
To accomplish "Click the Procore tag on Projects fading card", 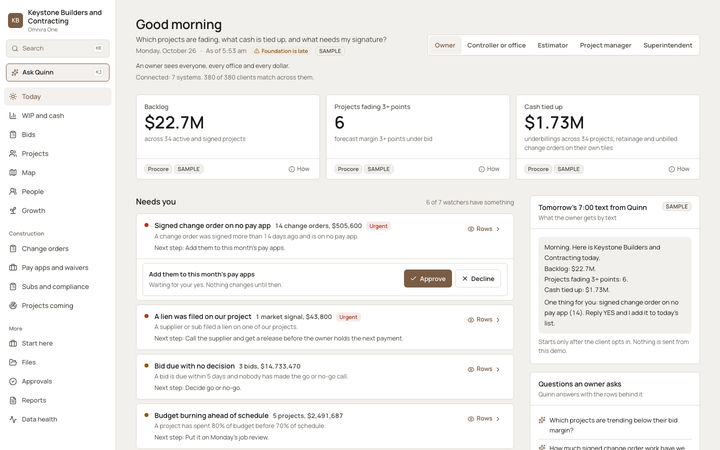I will point(348,169).
